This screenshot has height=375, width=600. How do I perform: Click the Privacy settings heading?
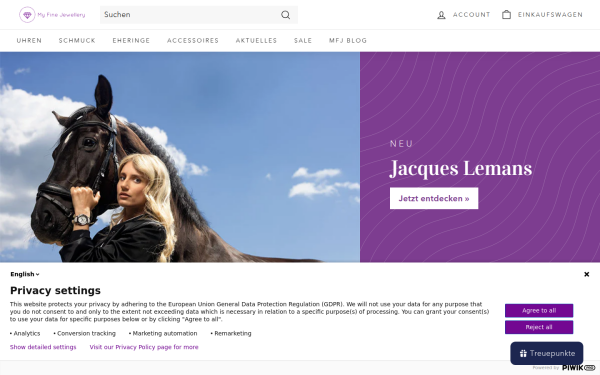(x=55, y=290)
